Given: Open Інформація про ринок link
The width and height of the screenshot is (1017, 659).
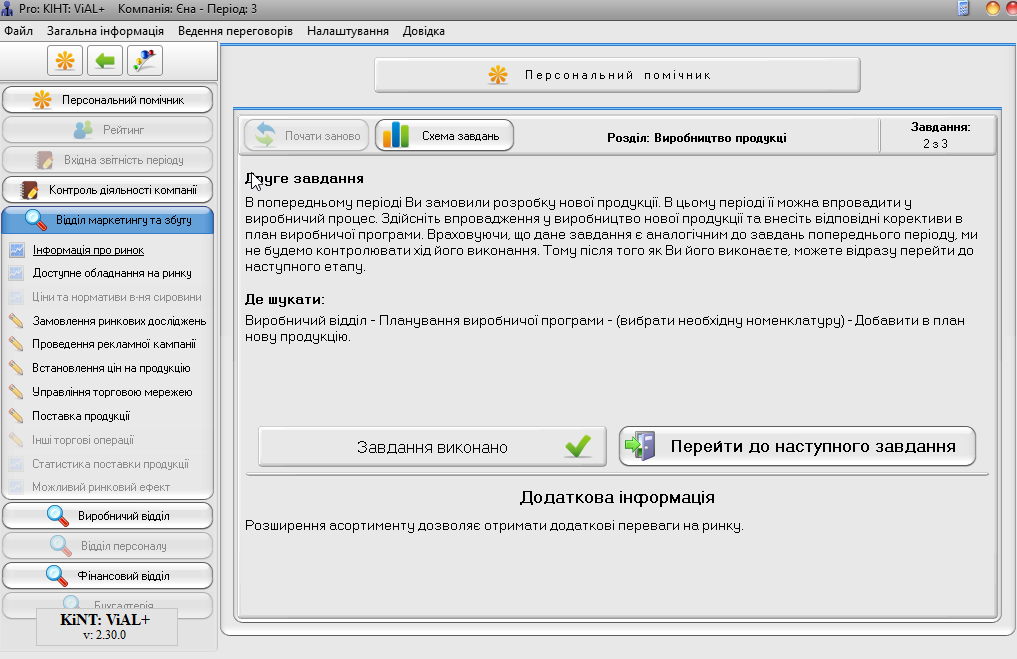Looking at the screenshot, I should pyautogui.click(x=88, y=250).
